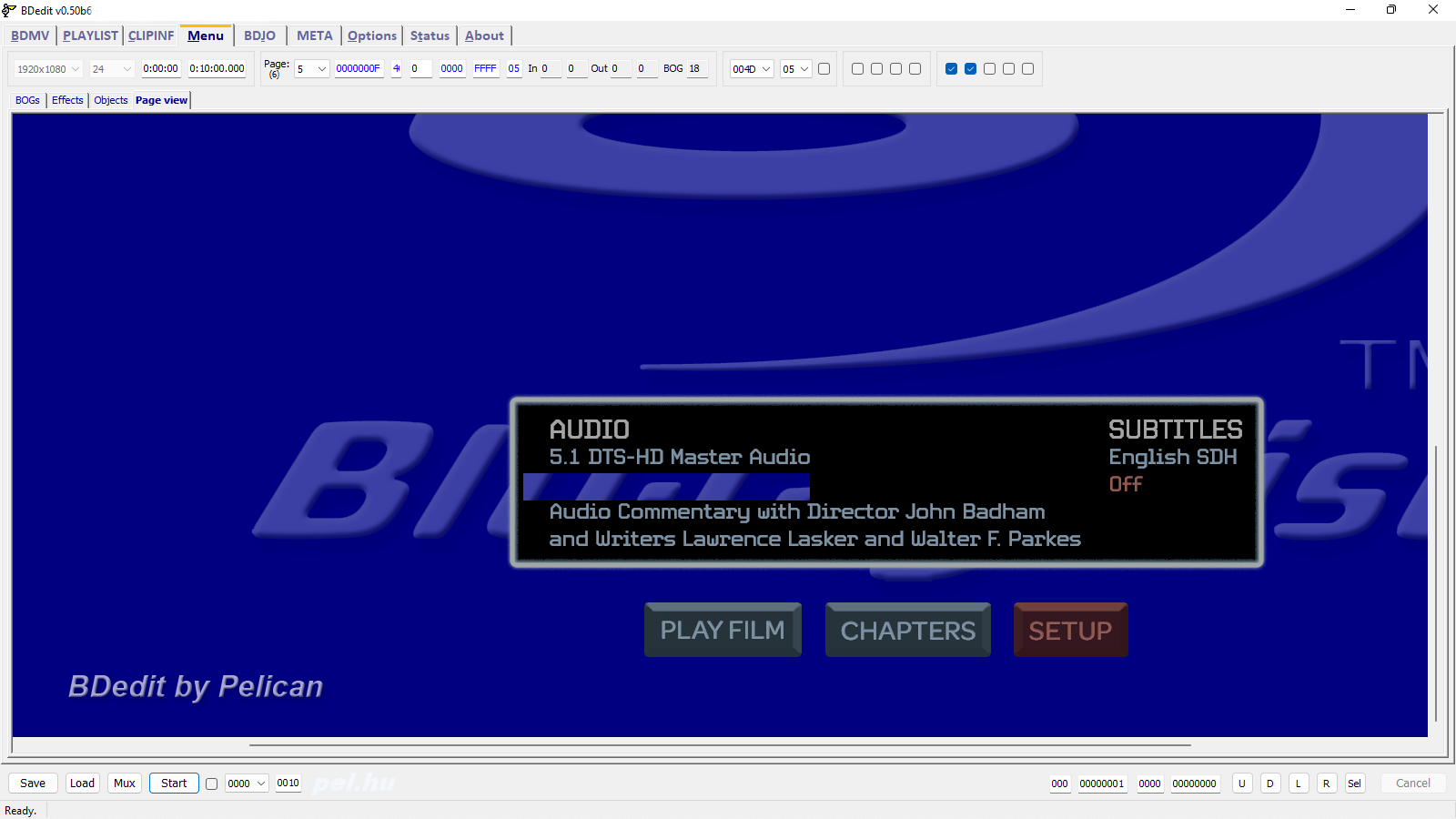Go to the BDJO tab
The image size is (1456, 819).
click(259, 35)
